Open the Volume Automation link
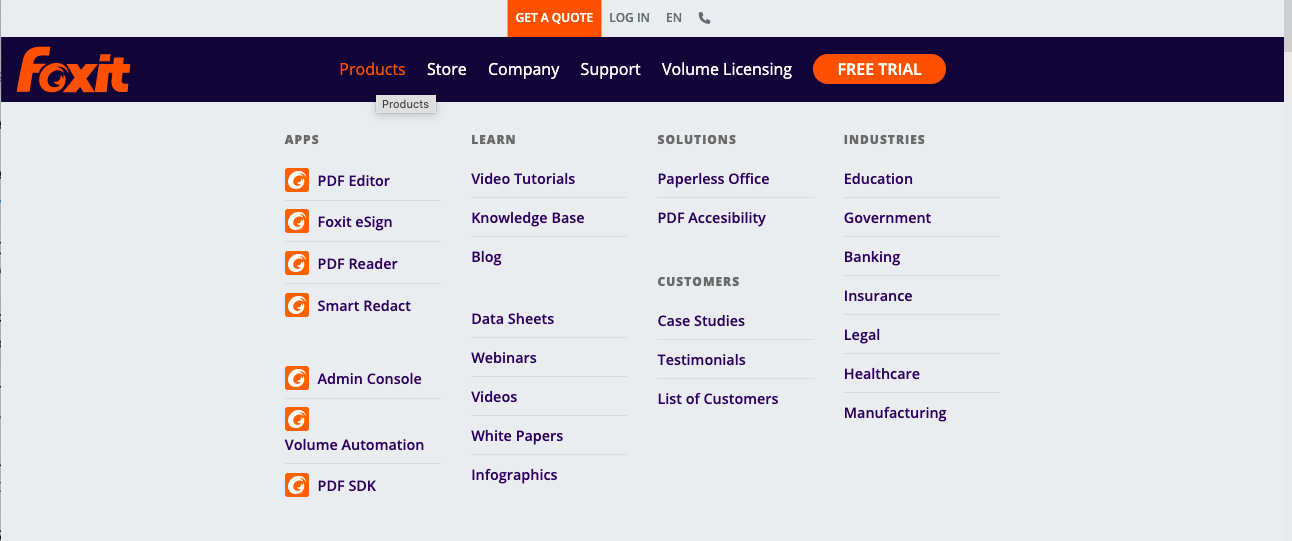 (354, 445)
